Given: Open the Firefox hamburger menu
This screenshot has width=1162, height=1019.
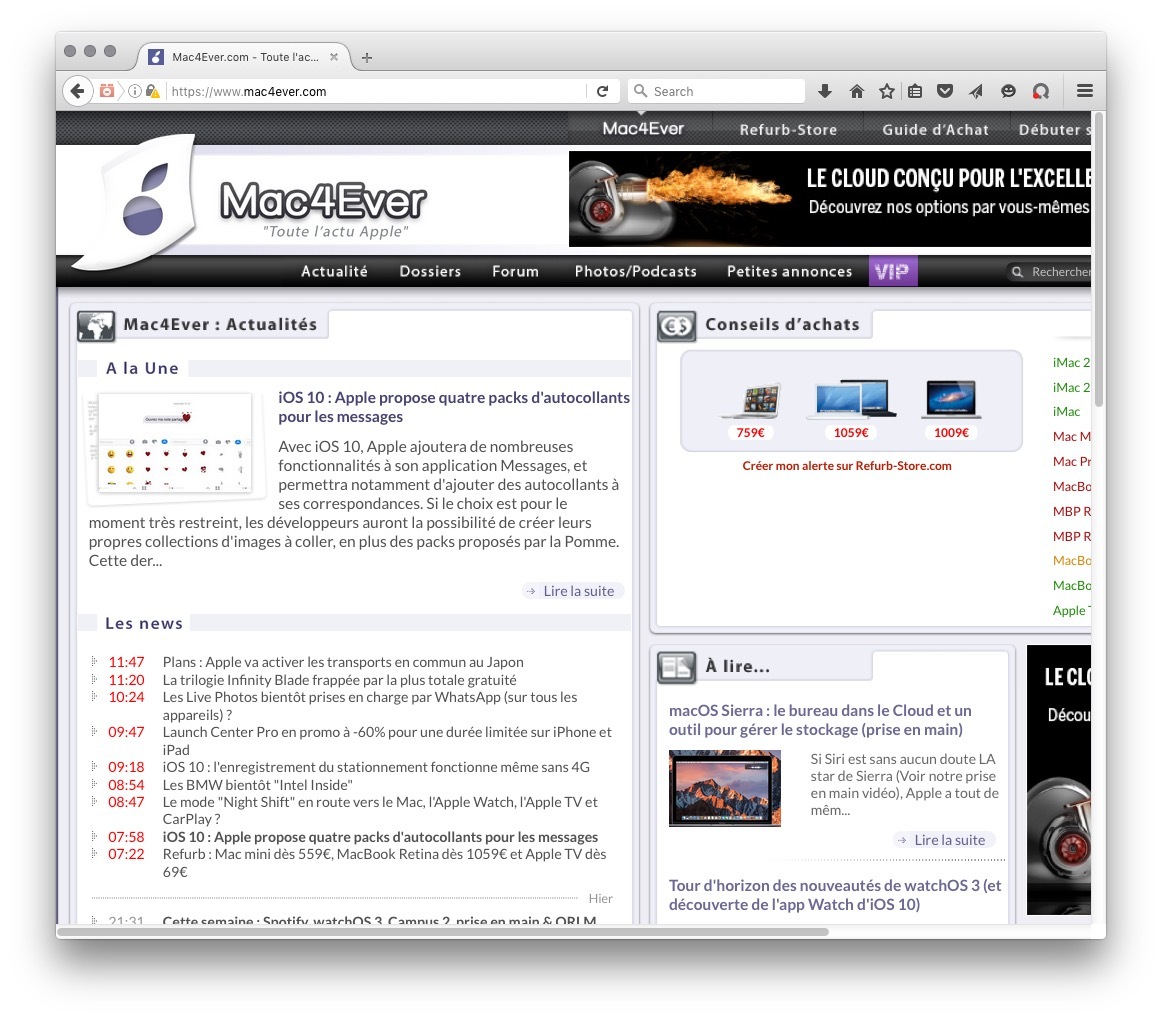Looking at the screenshot, I should click(1084, 90).
